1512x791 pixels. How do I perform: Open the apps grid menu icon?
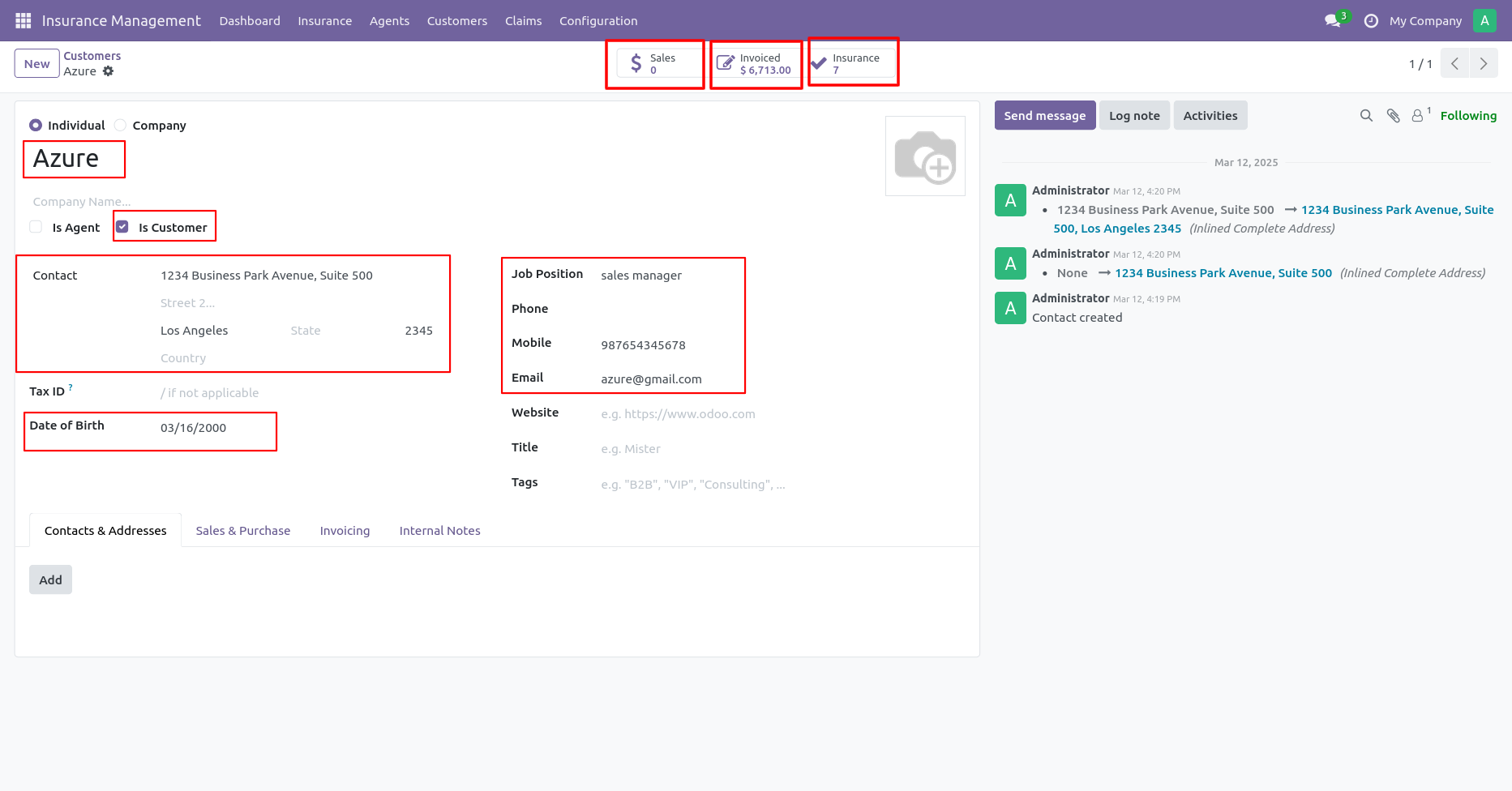click(23, 20)
